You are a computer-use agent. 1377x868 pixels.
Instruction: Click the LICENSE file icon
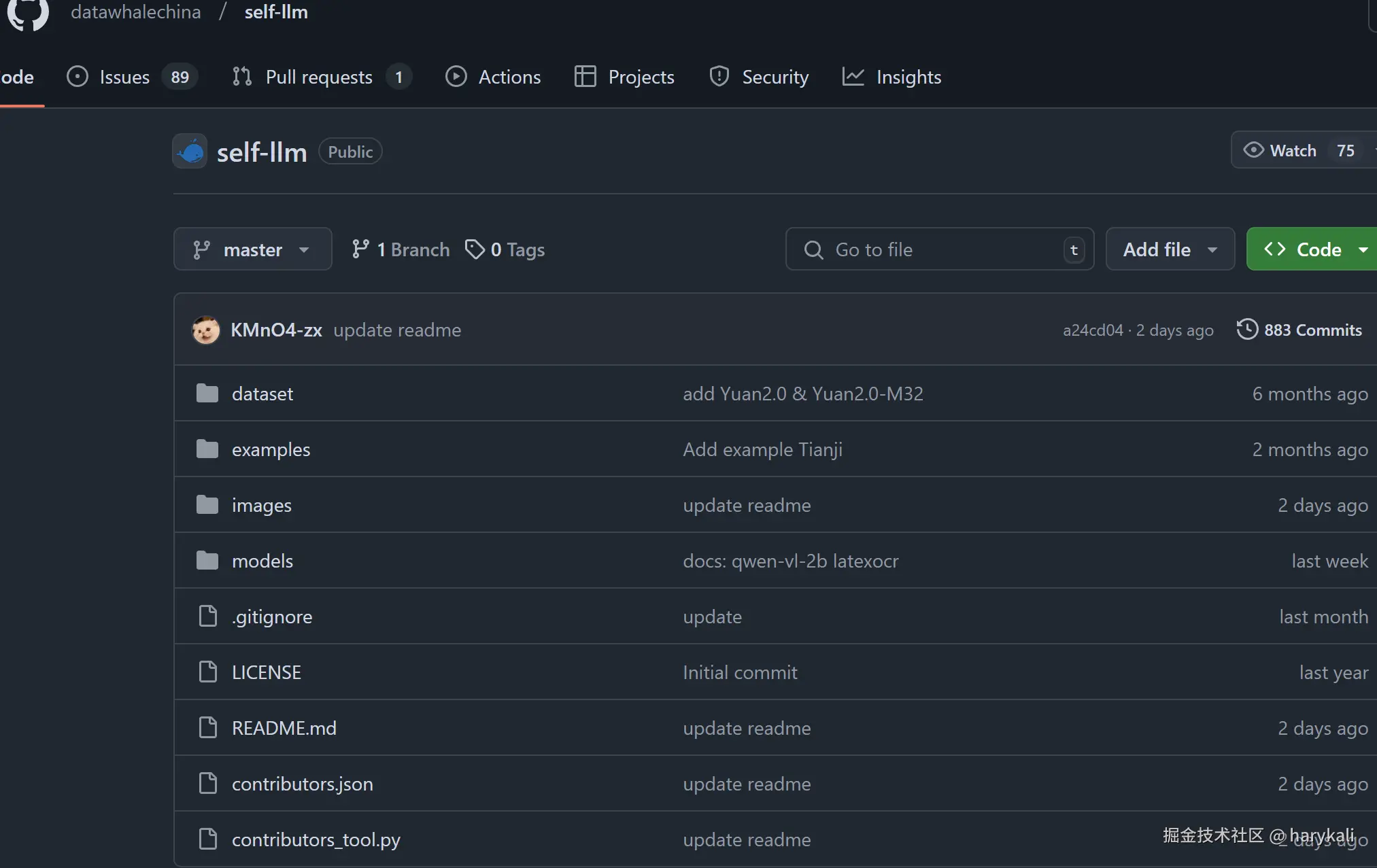pyautogui.click(x=207, y=672)
